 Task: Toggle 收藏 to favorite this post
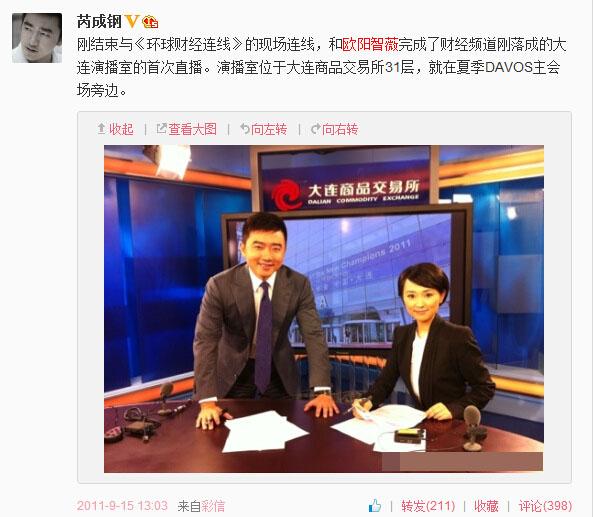486,506
